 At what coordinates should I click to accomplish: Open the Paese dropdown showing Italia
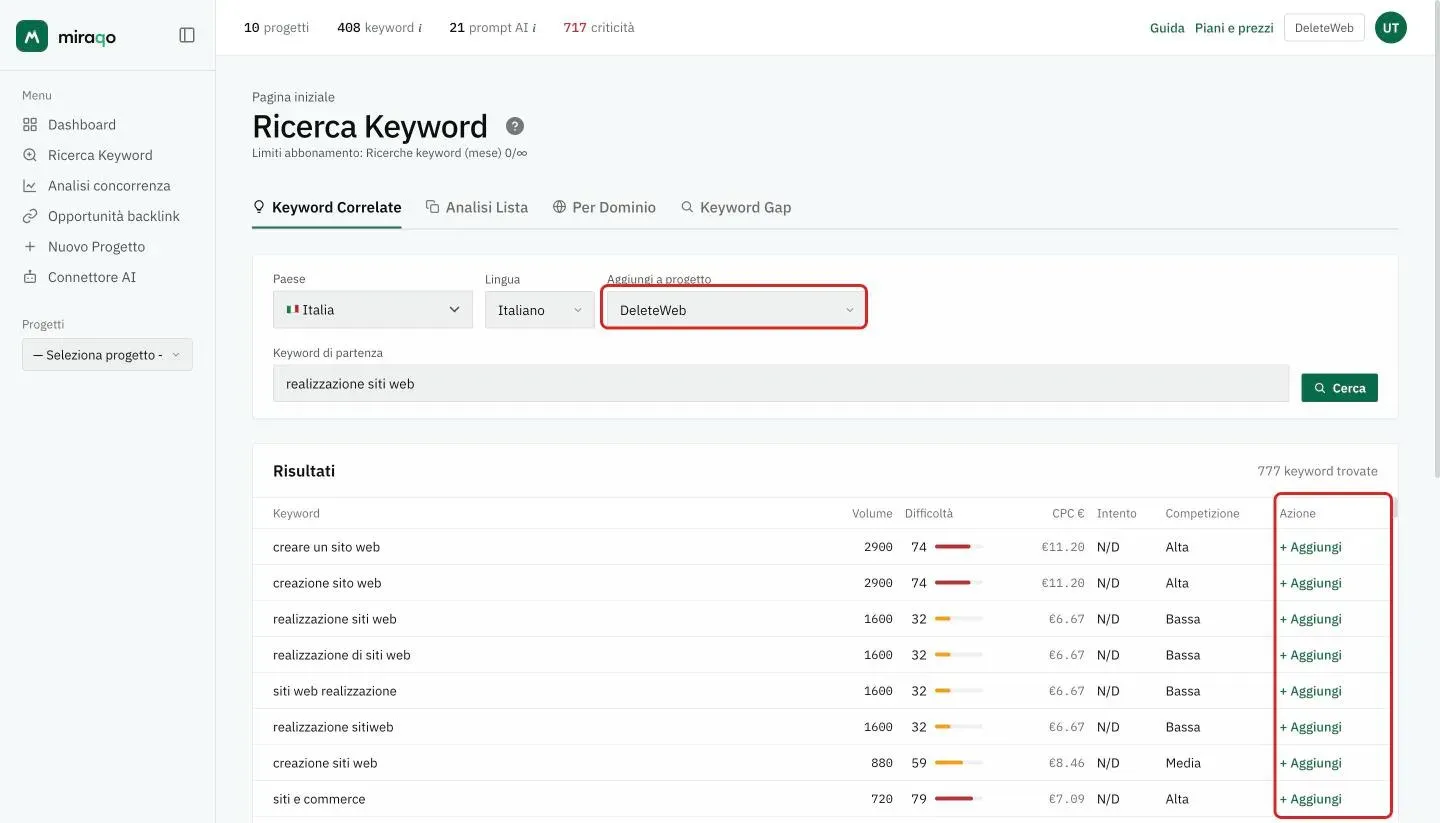[373, 310]
